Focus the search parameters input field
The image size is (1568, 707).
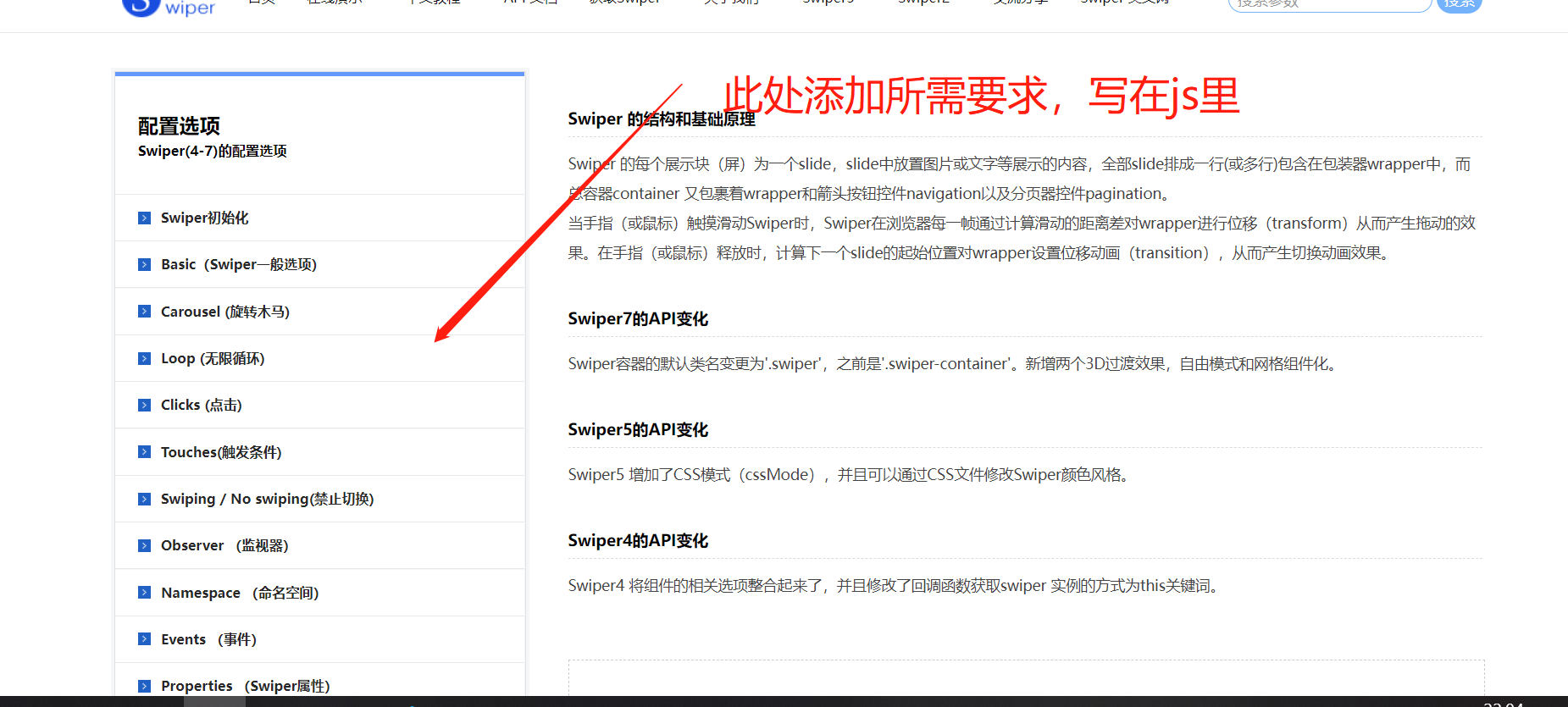(x=1329, y=4)
